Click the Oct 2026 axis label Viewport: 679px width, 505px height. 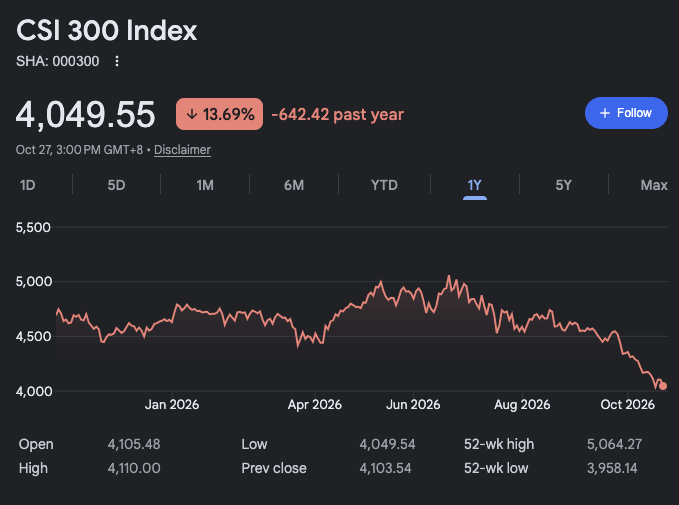point(627,405)
